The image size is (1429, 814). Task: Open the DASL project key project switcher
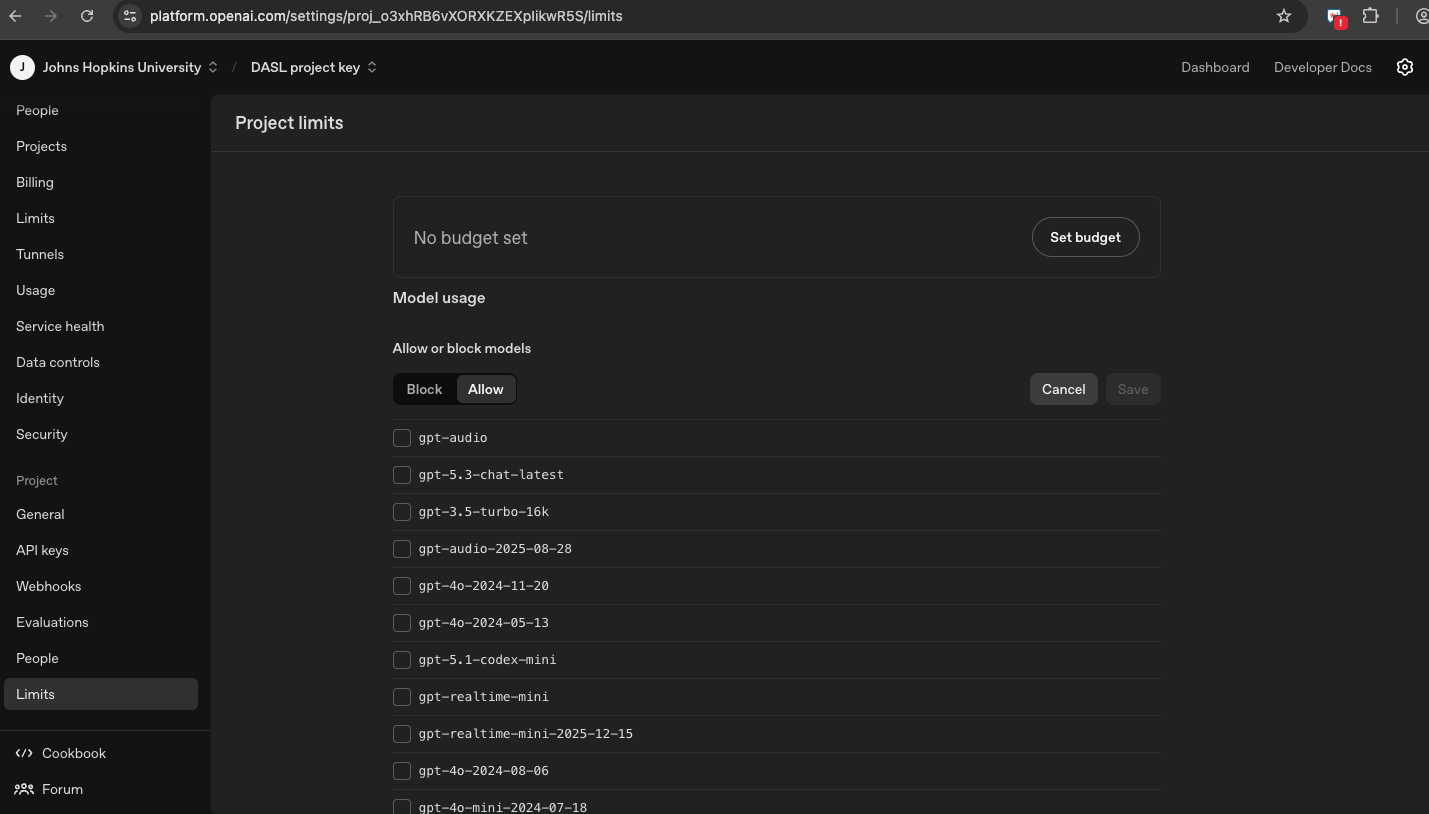314,67
